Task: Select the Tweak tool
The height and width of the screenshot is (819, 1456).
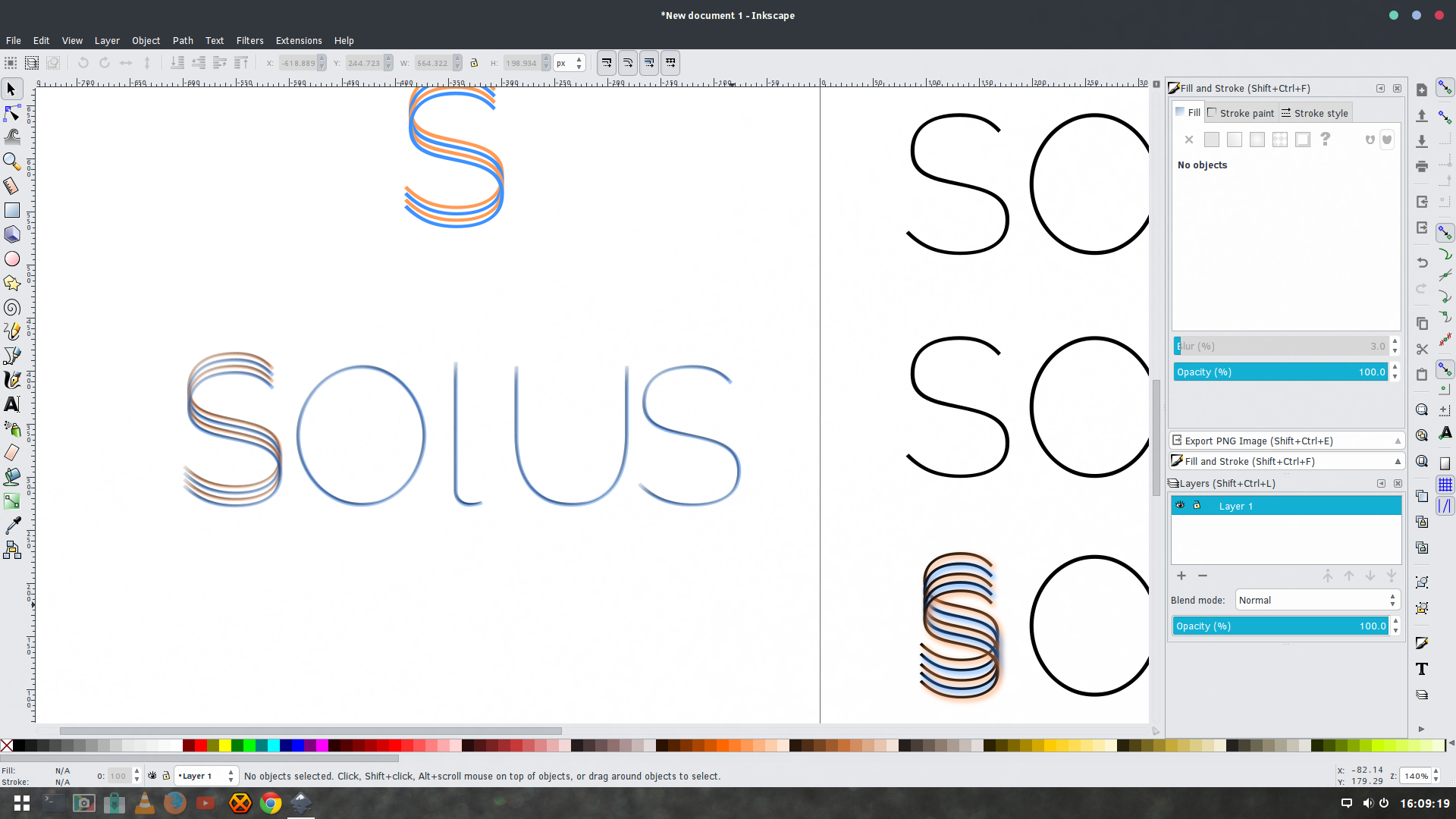Action: coord(11,137)
